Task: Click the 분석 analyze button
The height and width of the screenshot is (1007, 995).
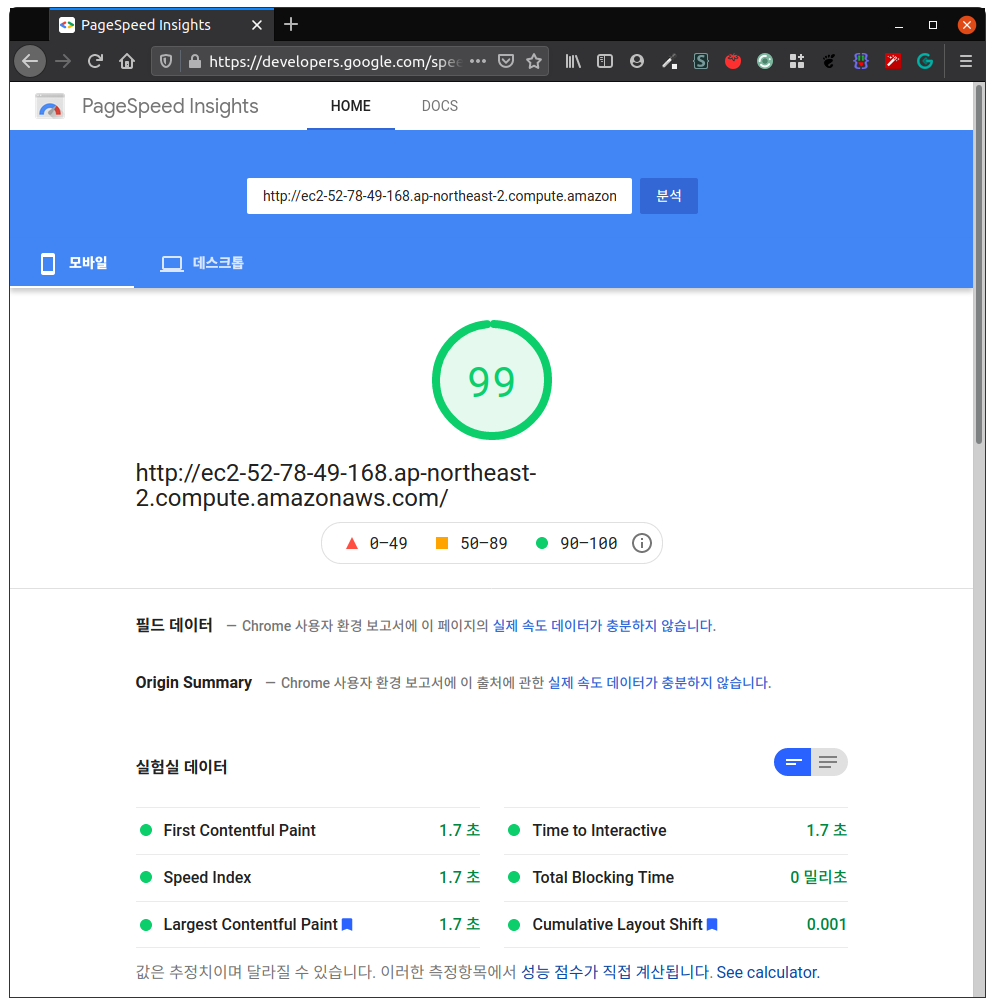Action: 669,196
